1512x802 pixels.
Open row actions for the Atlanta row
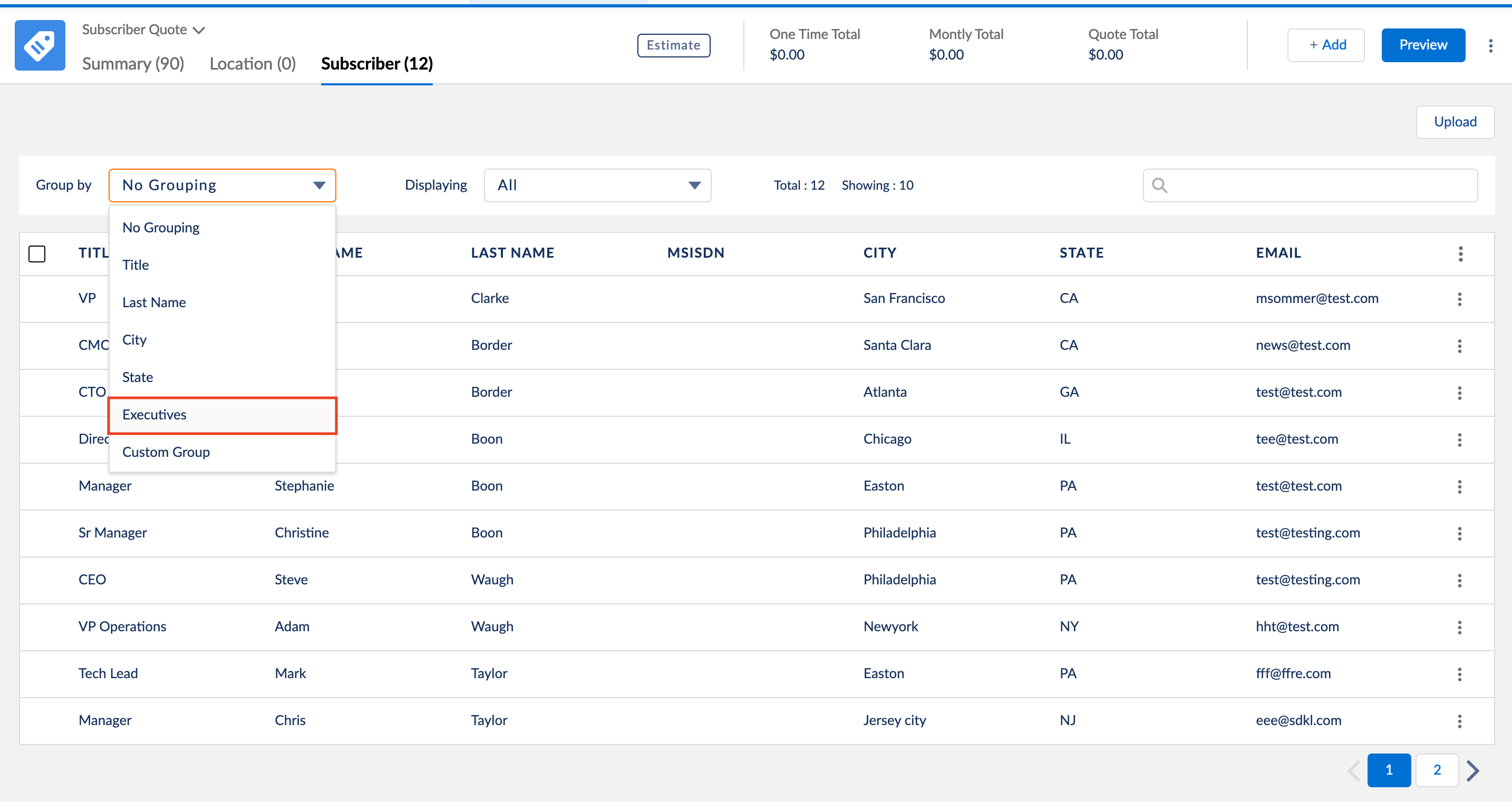click(1459, 393)
